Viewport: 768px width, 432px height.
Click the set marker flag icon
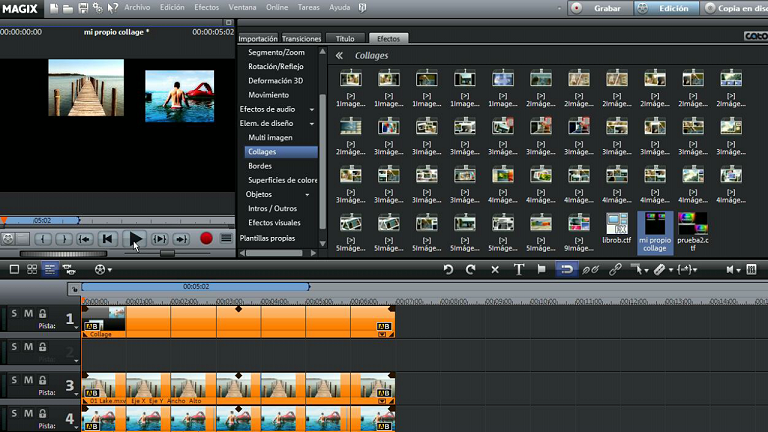[542, 269]
